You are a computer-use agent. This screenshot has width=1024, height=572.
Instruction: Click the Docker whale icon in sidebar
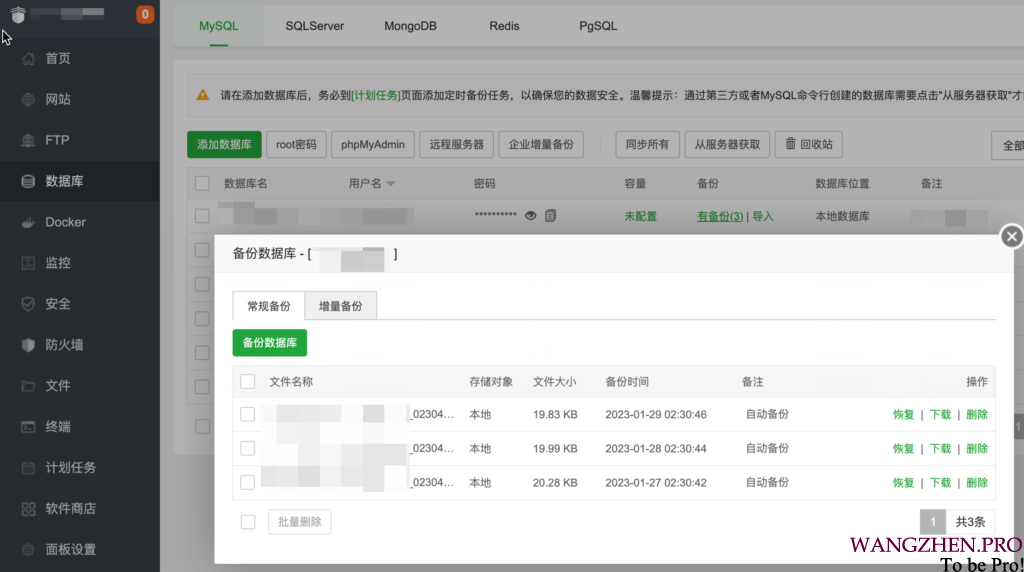[28, 222]
